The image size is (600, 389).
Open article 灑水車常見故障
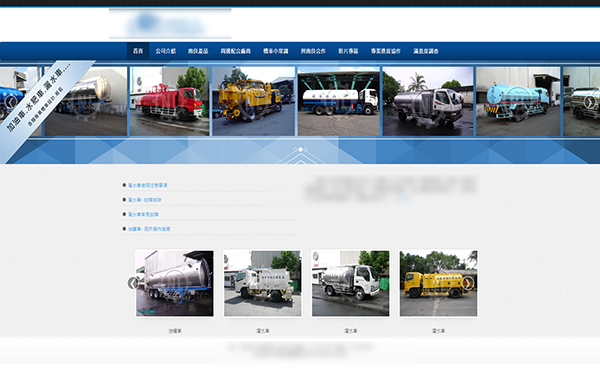(143, 214)
